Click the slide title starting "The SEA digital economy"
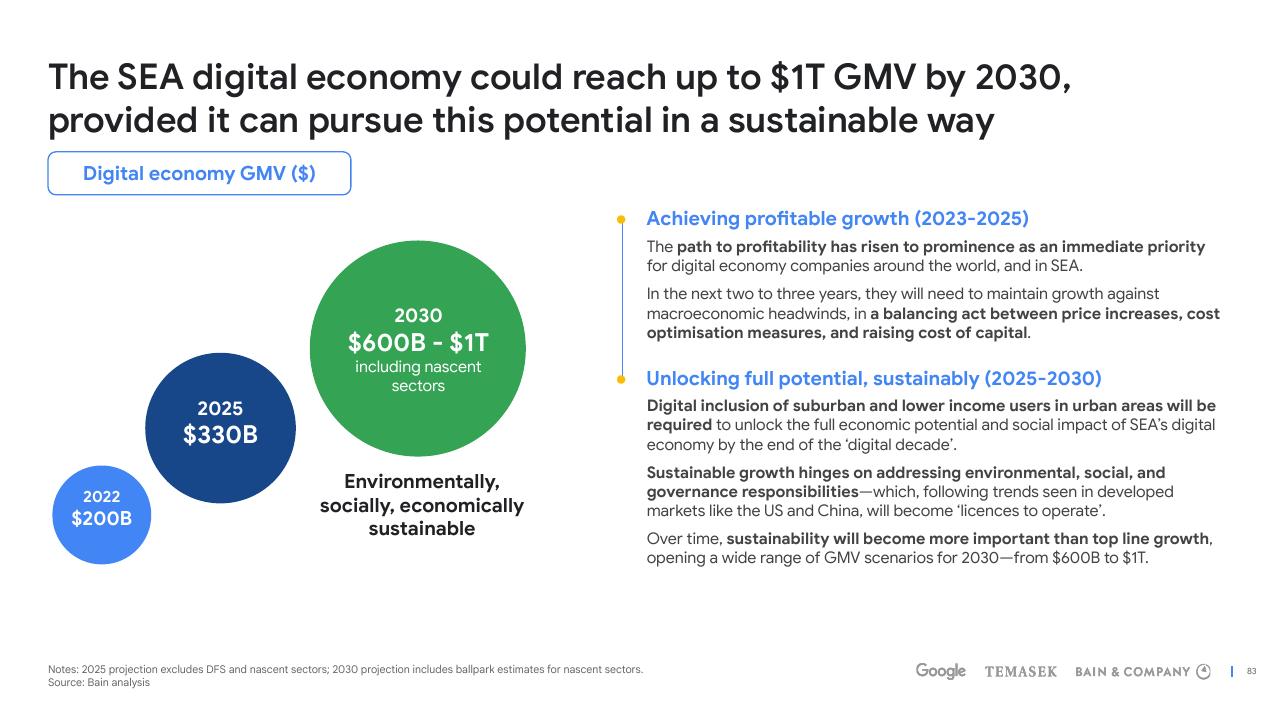Screen dimensions: 1280x720 560,99
